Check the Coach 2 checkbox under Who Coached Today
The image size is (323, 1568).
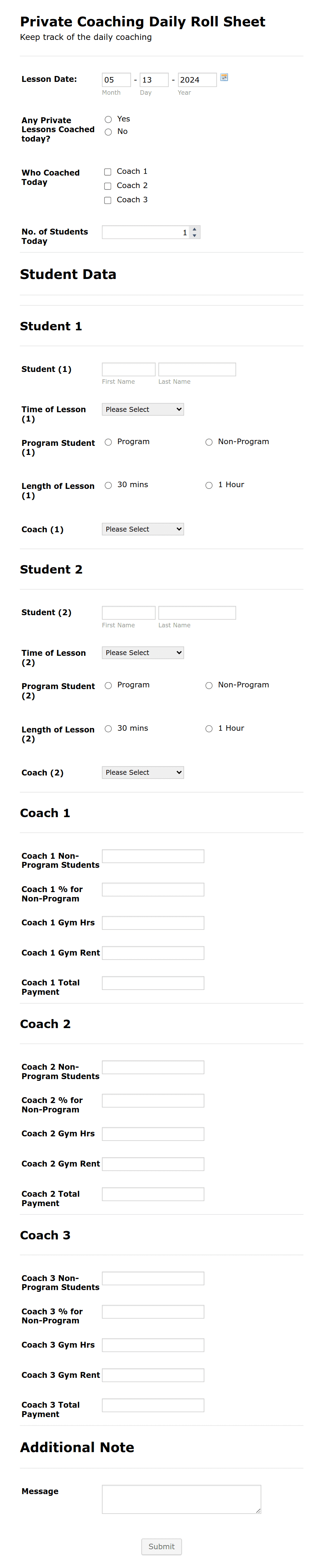(x=107, y=186)
